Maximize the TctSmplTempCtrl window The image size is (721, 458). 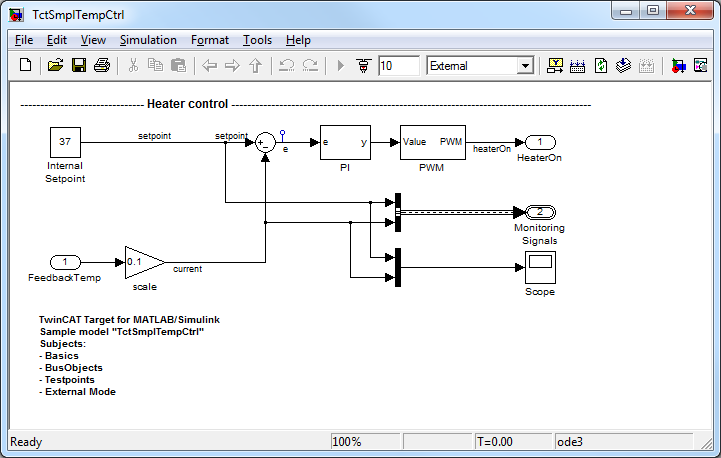click(x=652, y=10)
